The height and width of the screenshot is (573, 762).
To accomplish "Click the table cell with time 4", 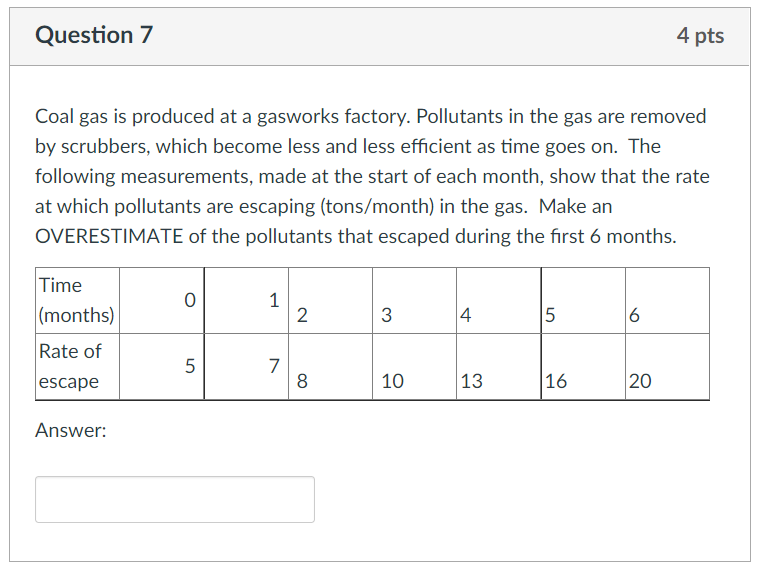I will pos(499,300).
